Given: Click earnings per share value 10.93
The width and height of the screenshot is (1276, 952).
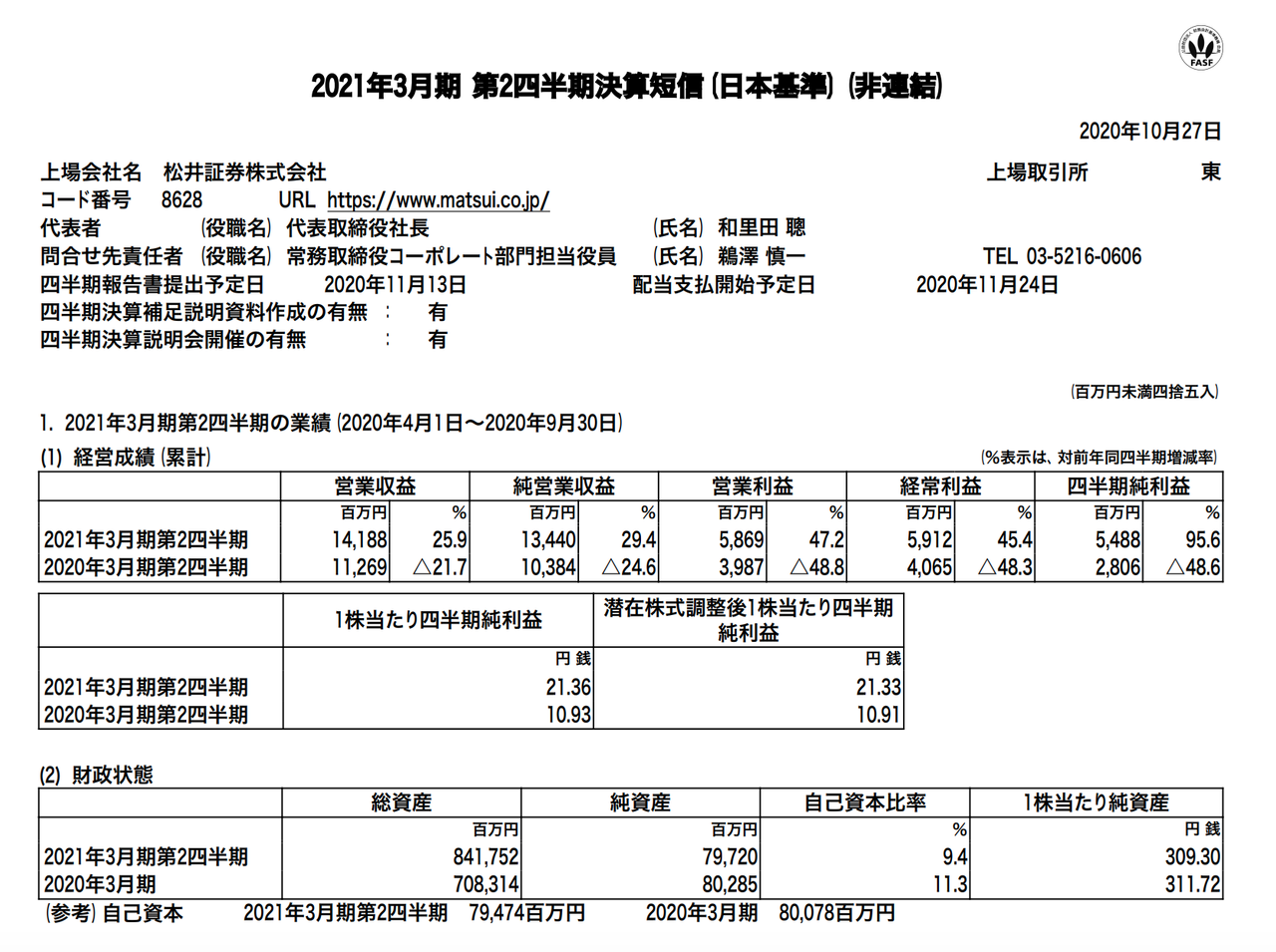Looking at the screenshot, I should [x=568, y=715].
